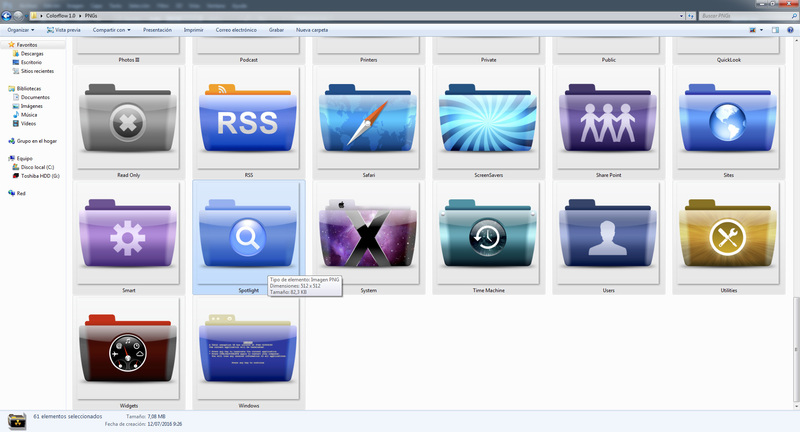
Task: Open Sitios recientes in the sidebar
Action: (x=33, y=71)
